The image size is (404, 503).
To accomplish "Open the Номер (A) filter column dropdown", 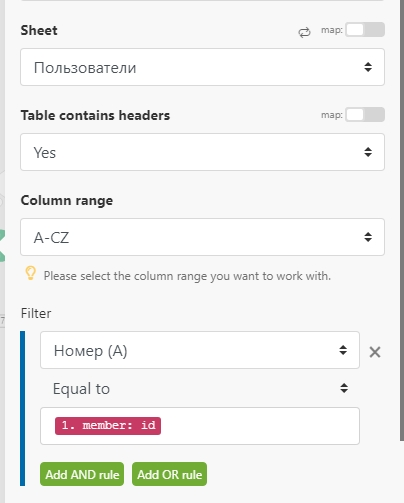I will coord(200,350).
